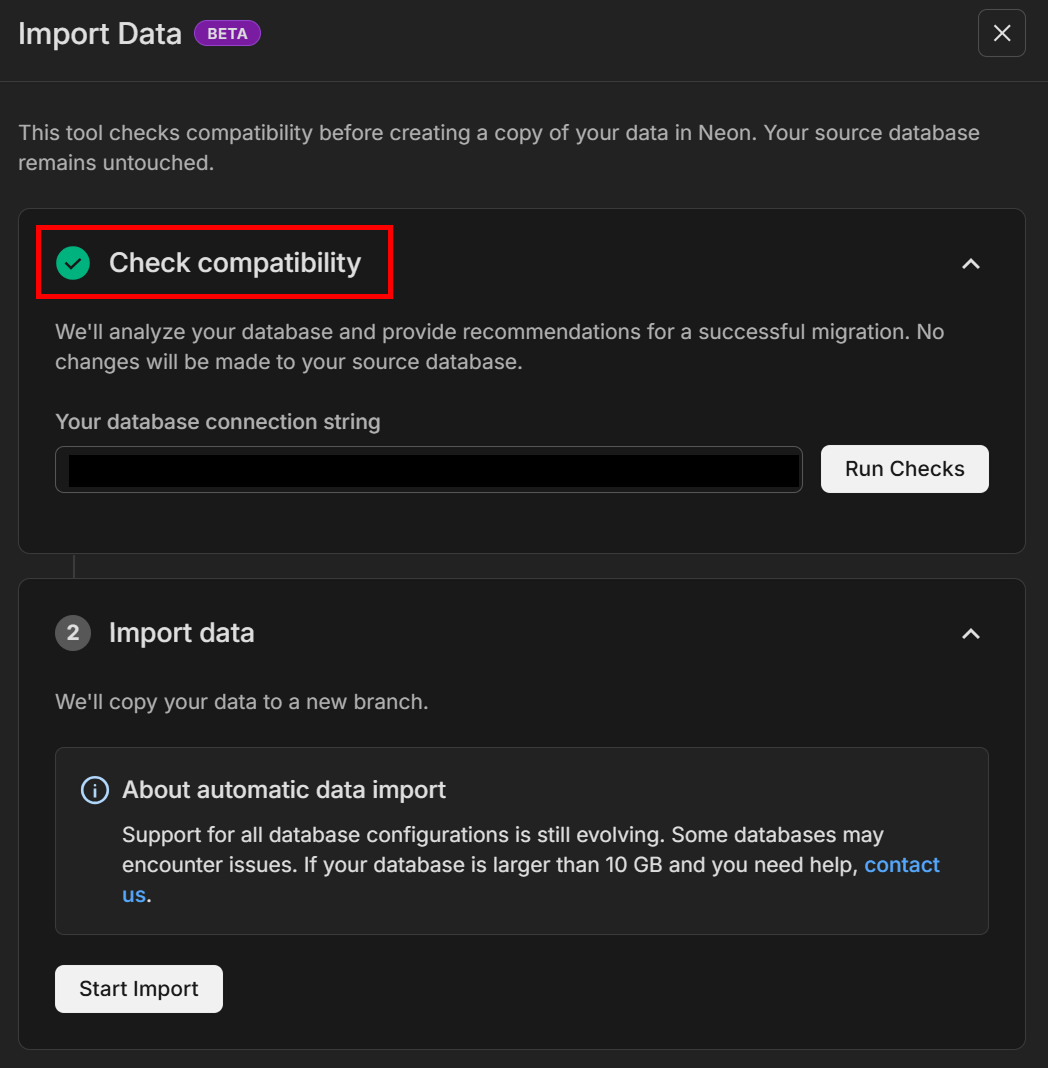Click the X icon to close Import Data

click(1001, 33)
